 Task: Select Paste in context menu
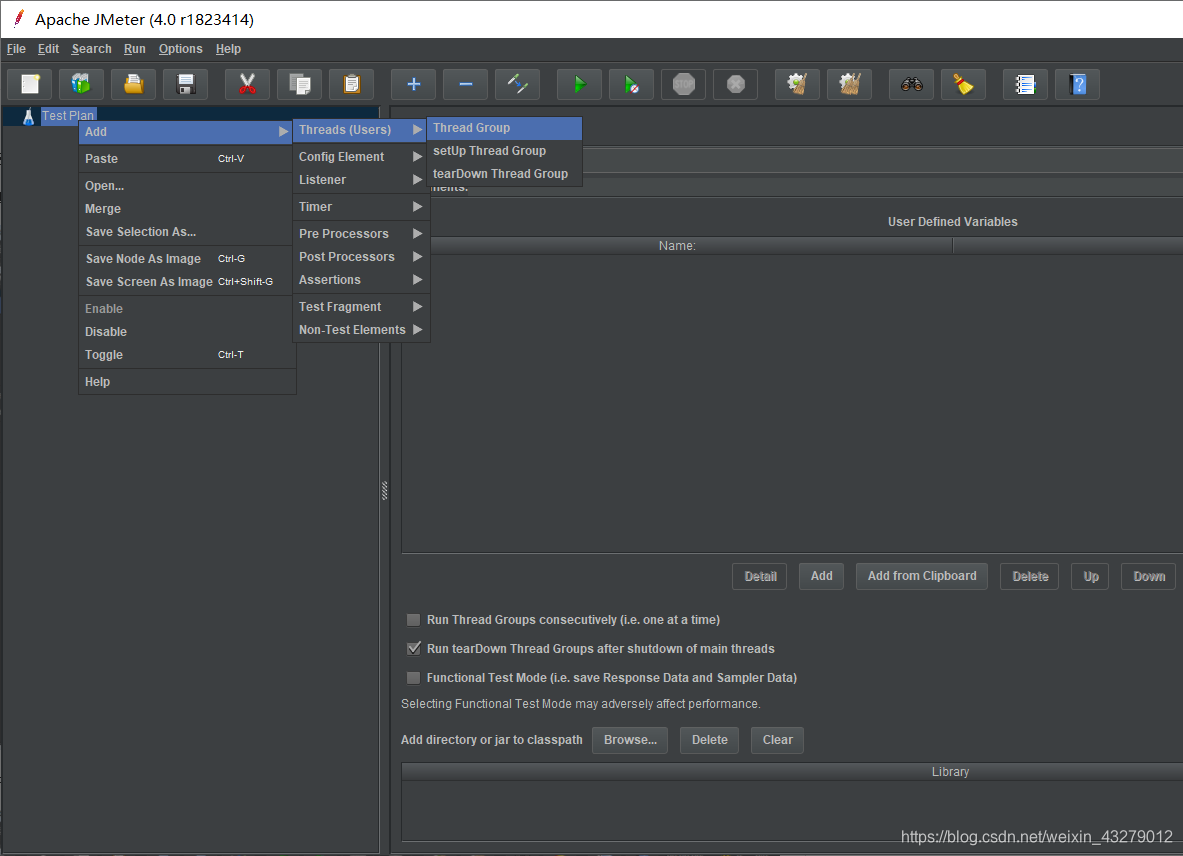(x=186, y=158)
